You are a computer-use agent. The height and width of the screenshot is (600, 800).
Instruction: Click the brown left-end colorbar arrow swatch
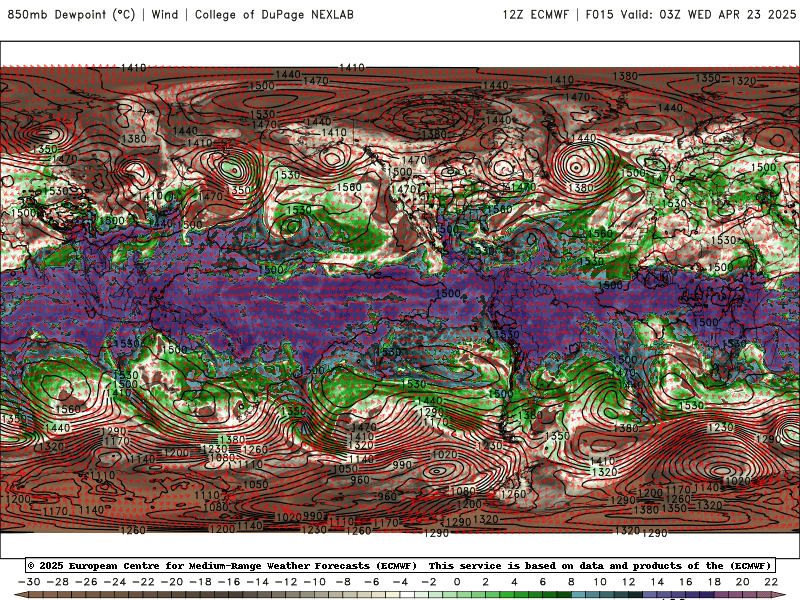tap(21, 595)
